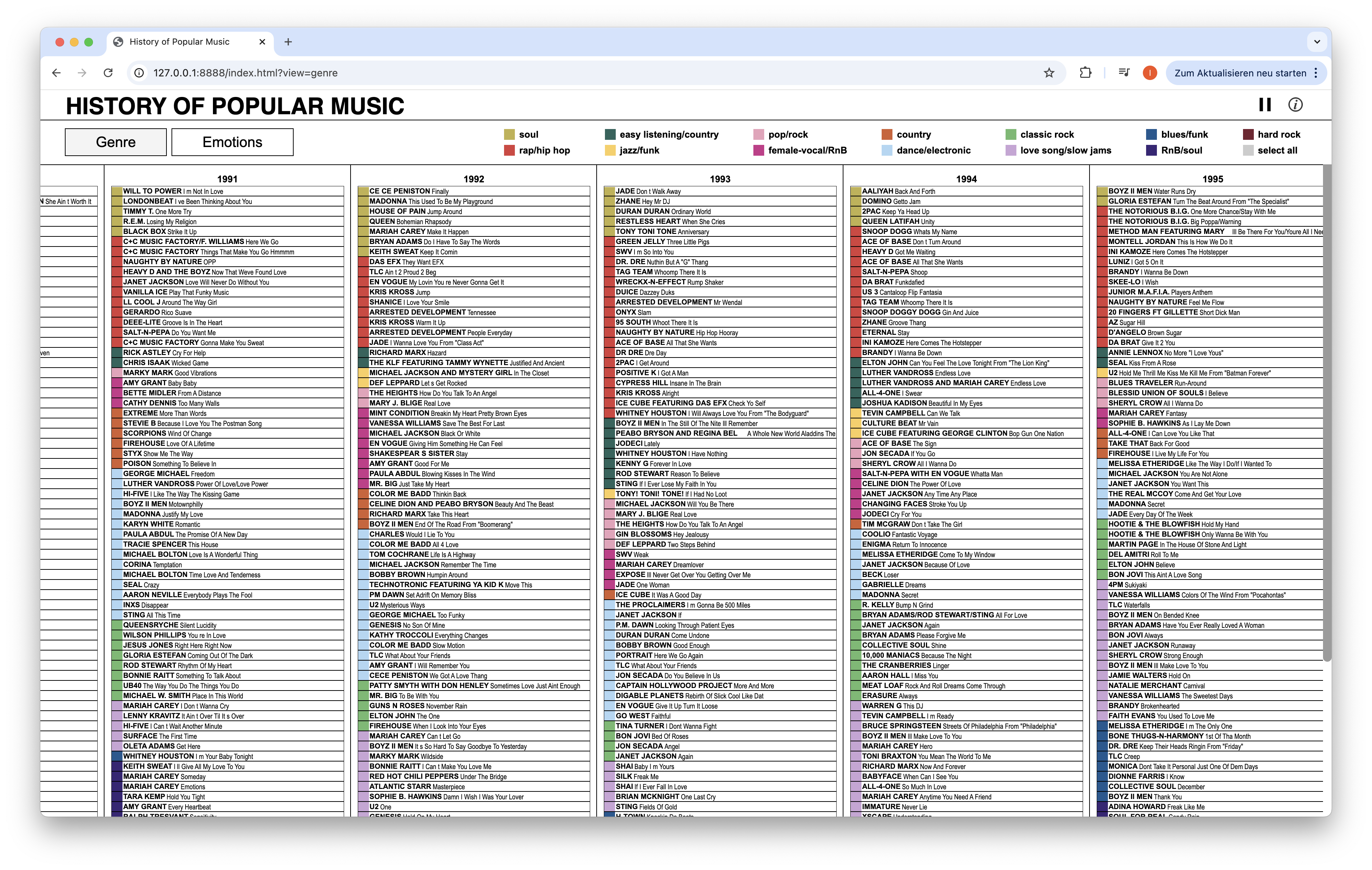Filter by the rap/hip hop swatch
Viewport: 1372px width, 870px height.
coord(509,151)
